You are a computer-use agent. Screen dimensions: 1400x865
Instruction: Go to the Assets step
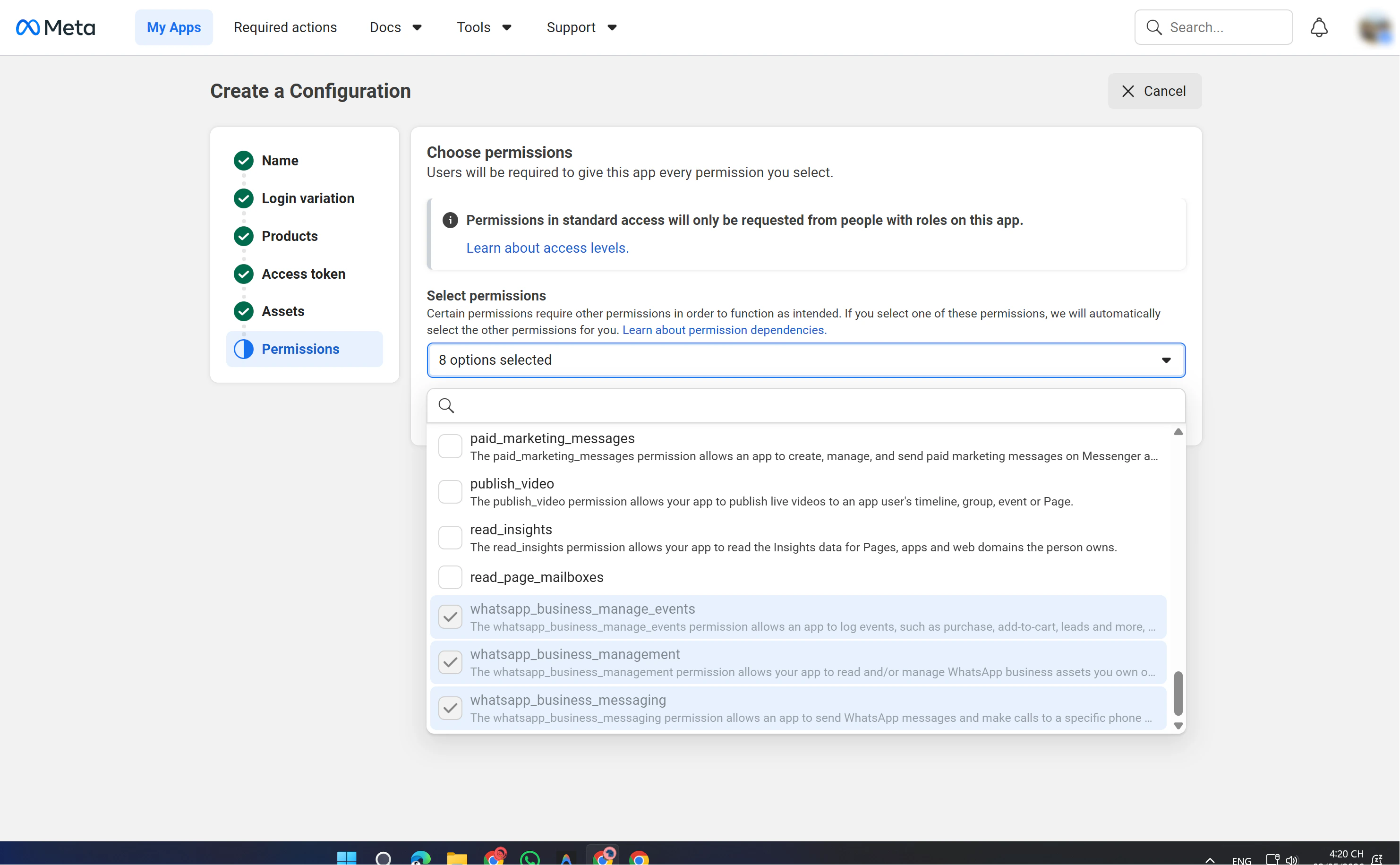point(282,311)
